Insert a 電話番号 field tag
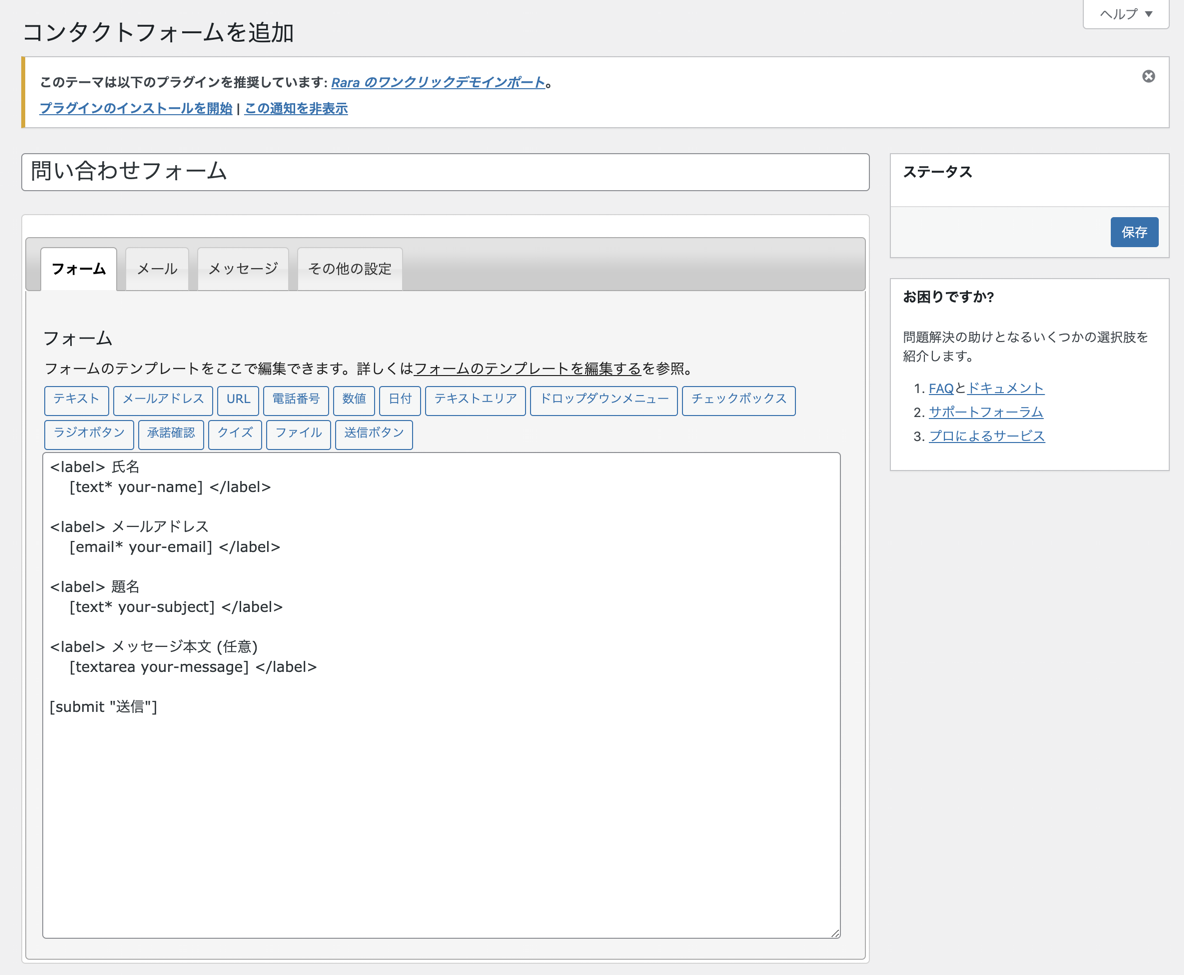Screen dimensions: 1184x975 pyautogui.click(x=296, y=400)
